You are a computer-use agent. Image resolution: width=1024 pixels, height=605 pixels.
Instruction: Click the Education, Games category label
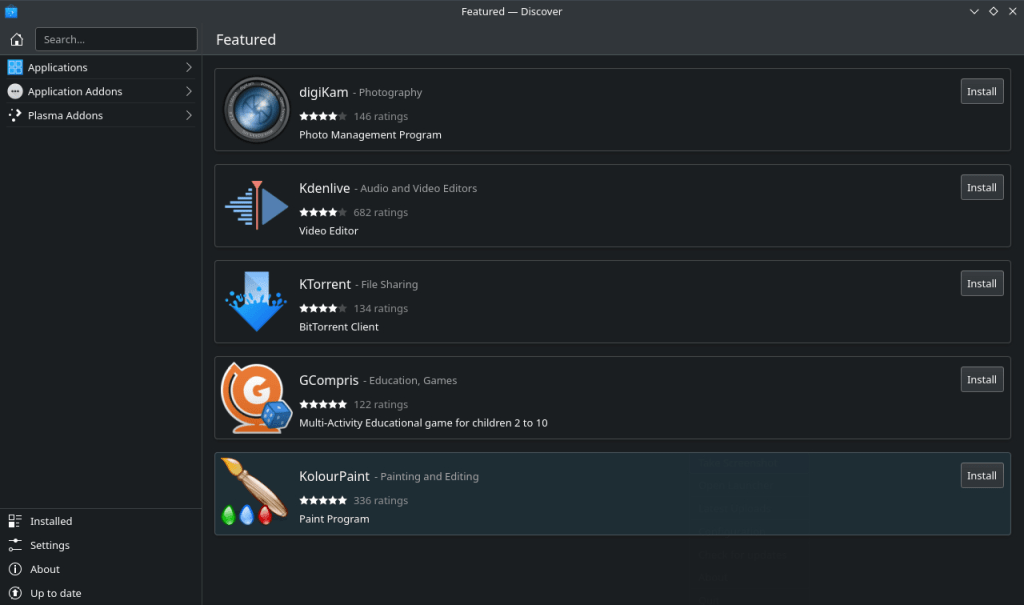413,380
